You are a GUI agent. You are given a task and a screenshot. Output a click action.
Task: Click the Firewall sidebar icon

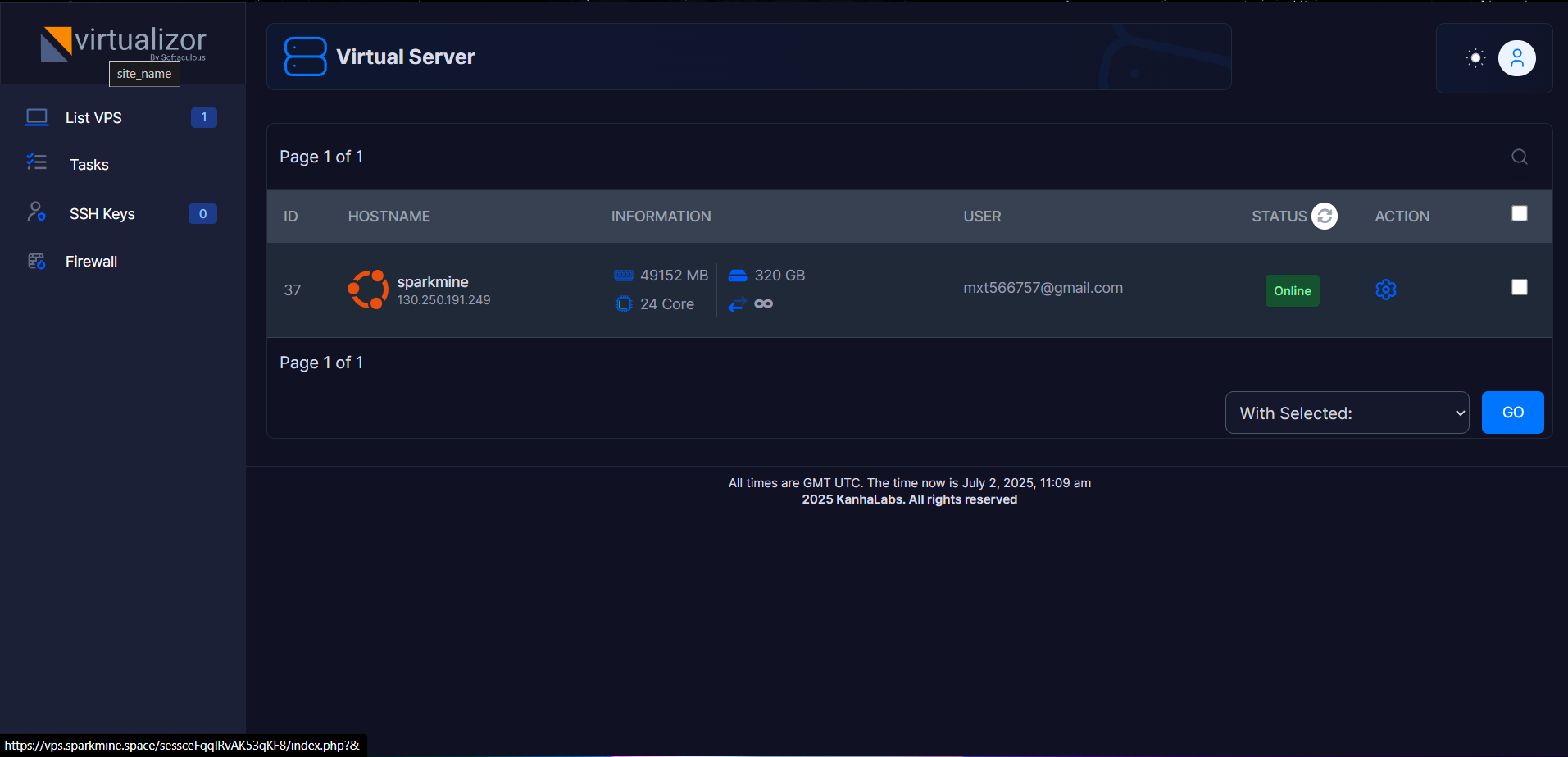click(37, 262)
